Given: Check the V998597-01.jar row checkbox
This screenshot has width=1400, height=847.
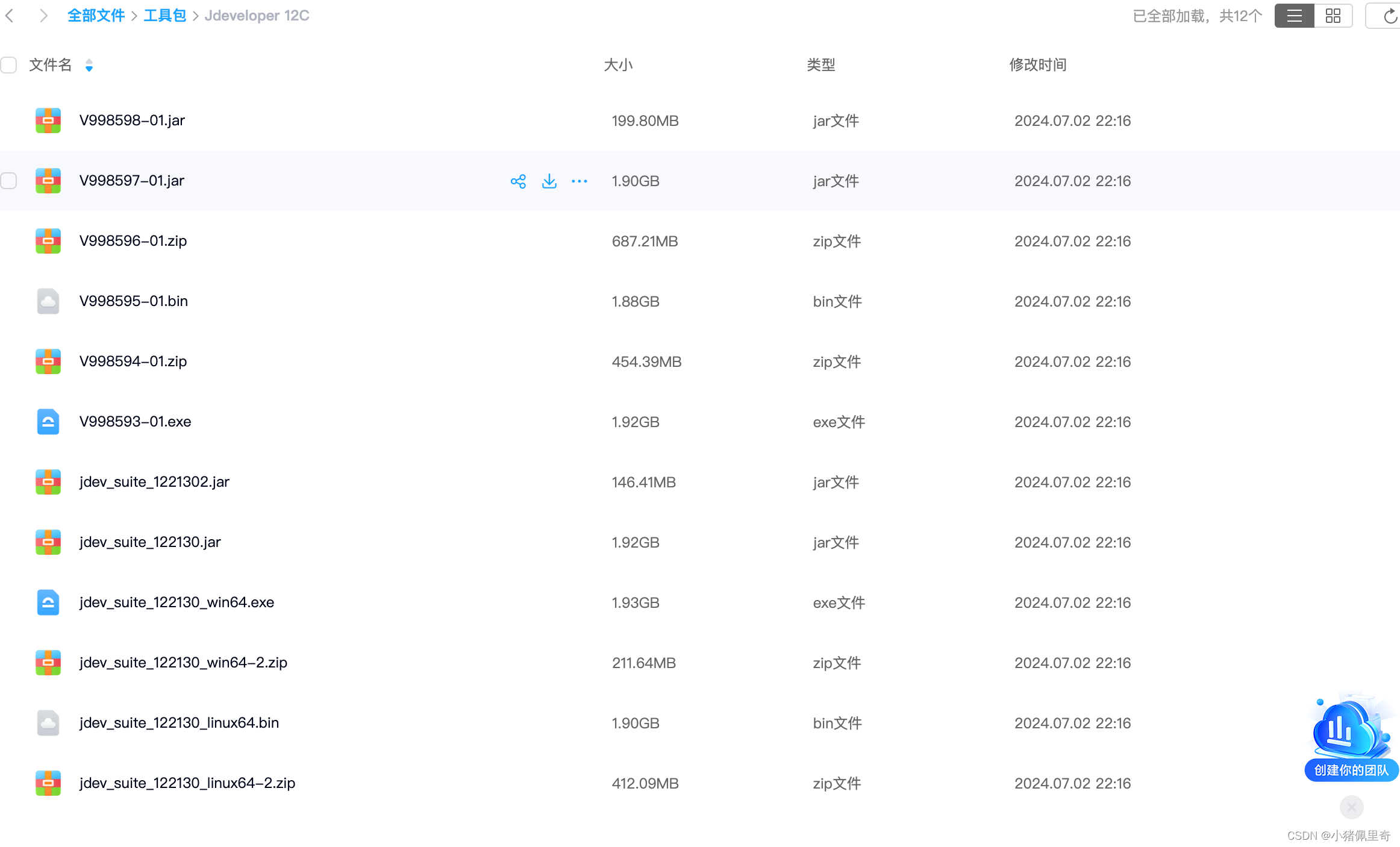Looking at the screenshot, I should point(9,181).
